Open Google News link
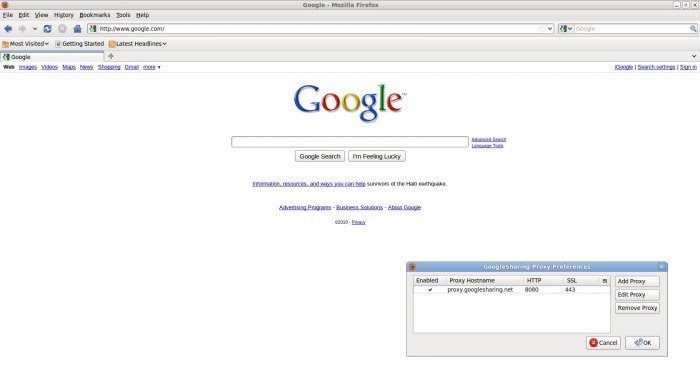This screenshot has width=700, height=389. coord(86,67)
